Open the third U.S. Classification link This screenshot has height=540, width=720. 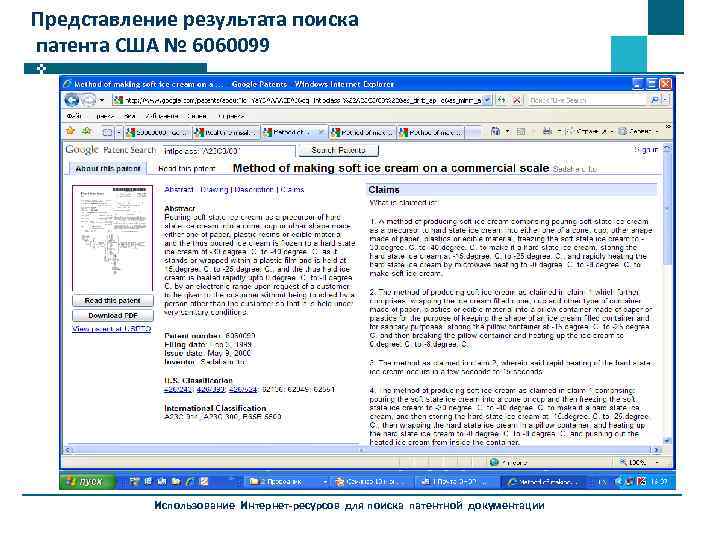coord(243,389)
